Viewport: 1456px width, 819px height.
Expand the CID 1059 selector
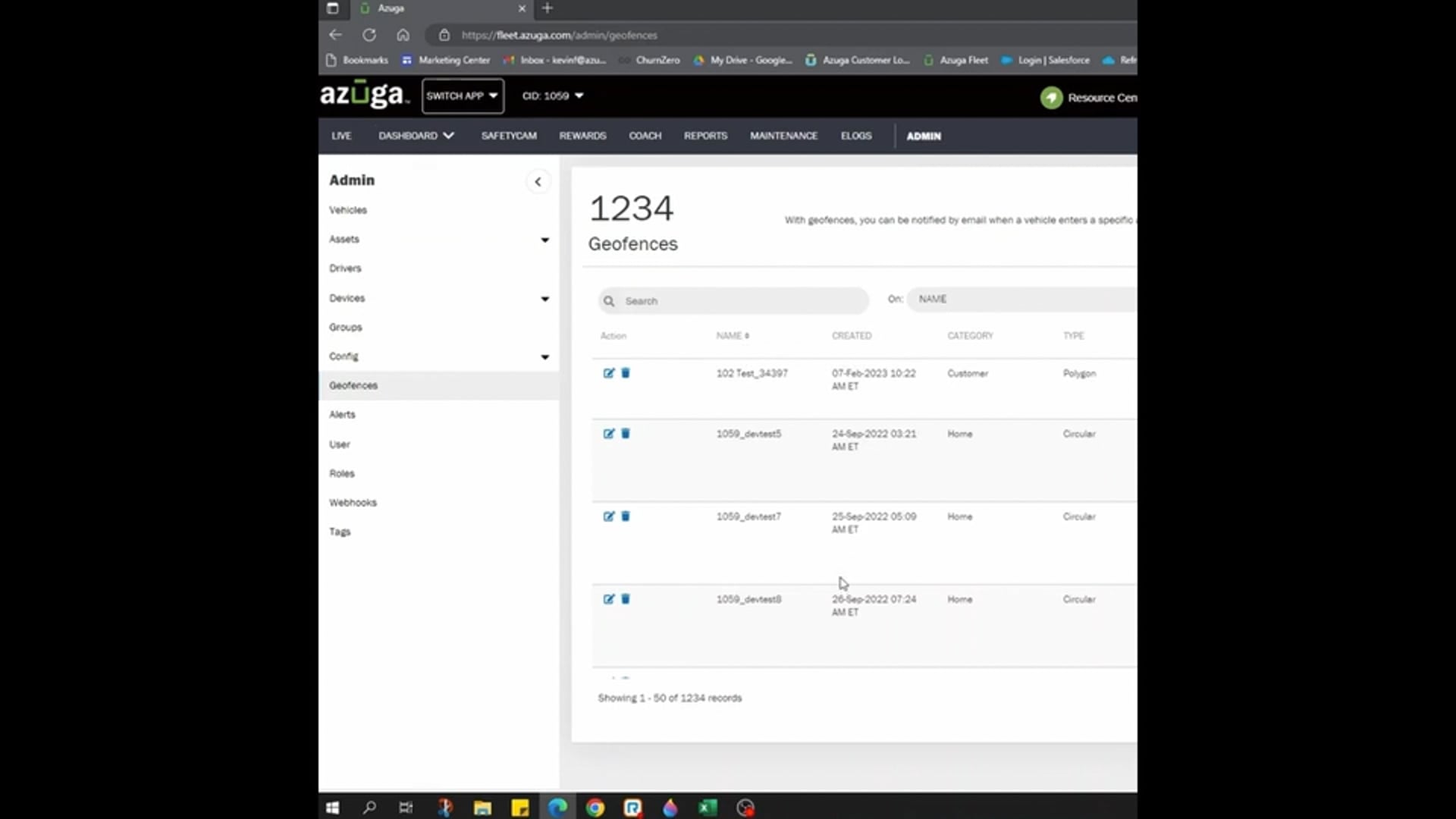click(552, 96)
